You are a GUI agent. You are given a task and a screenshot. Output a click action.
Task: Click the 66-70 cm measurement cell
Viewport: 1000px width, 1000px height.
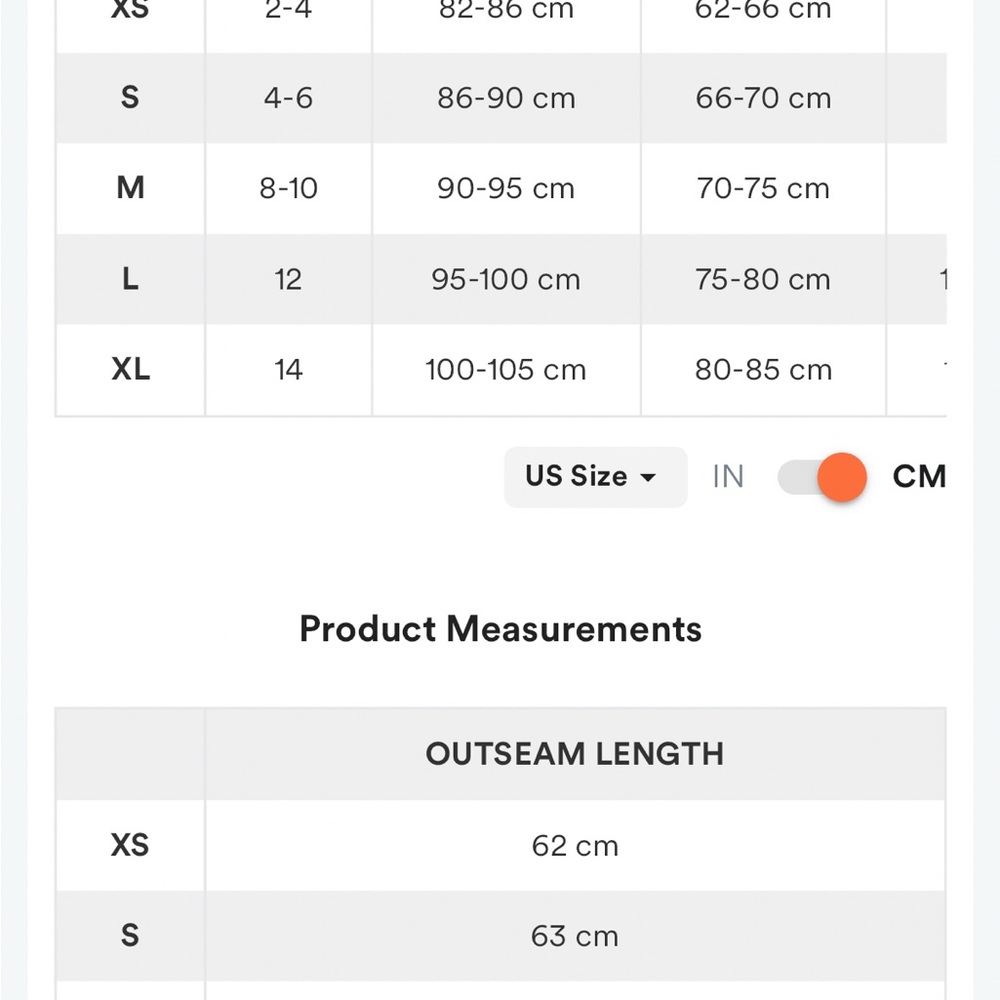[763, 98]
